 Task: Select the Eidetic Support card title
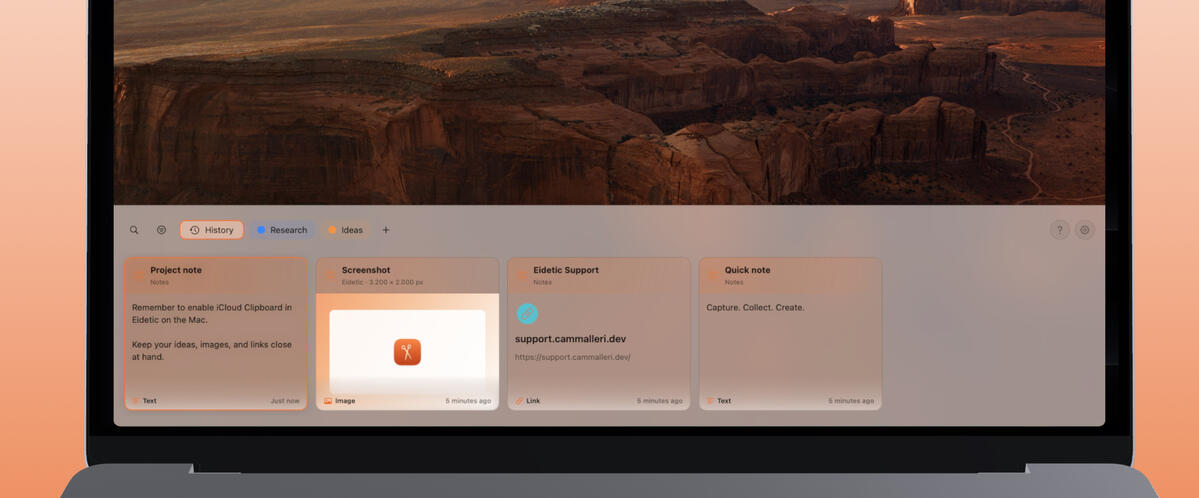click(x=566, y=270)
